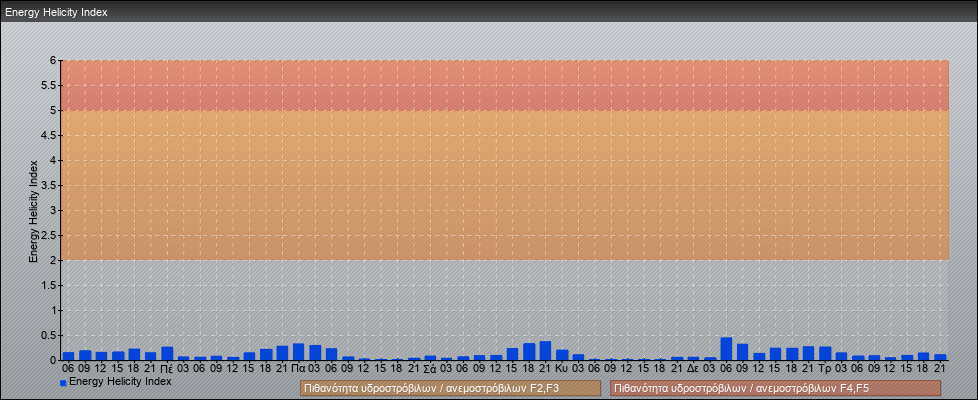This screenshot has height=400, width=978.
Task: Select the F4,F5 waterspout probability legend box
Action: pyautogui.click(x=775, y=388)
